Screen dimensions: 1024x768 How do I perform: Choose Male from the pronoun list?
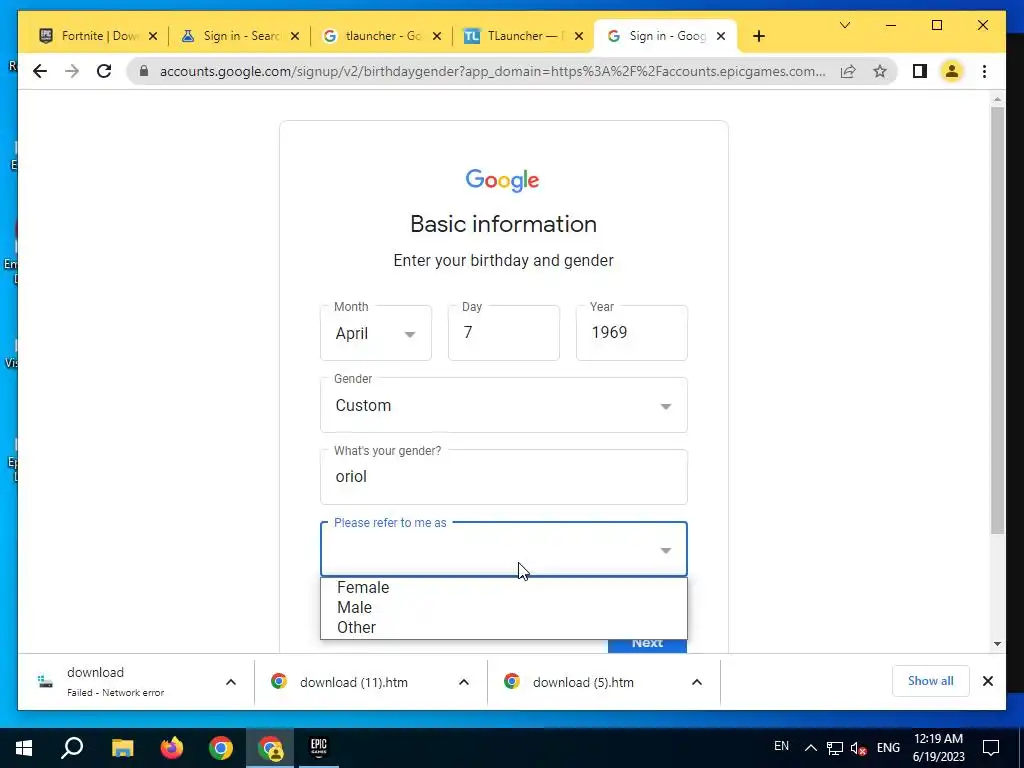tap(504, 607)
